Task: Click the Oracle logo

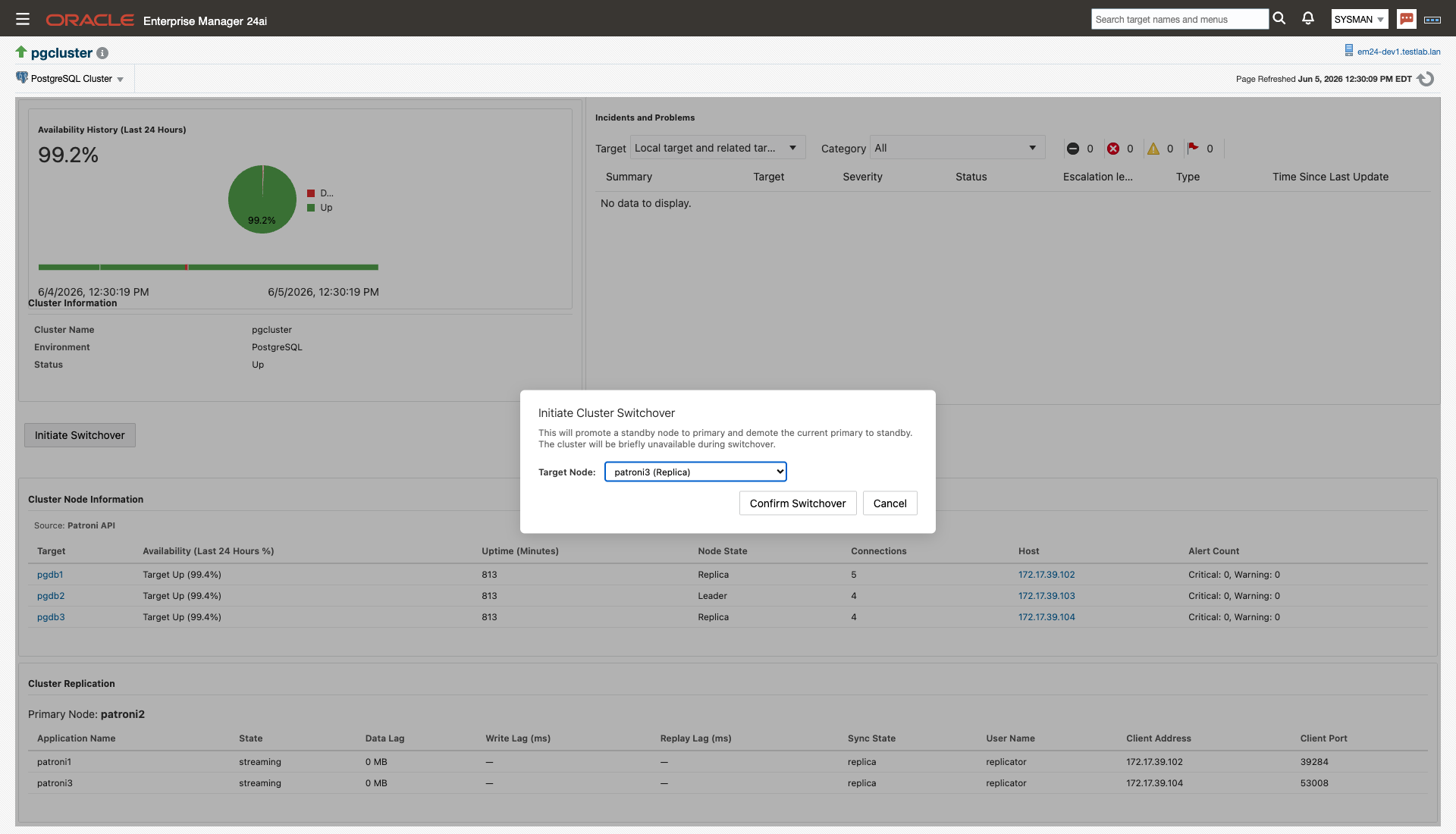Action: (89, 20)
